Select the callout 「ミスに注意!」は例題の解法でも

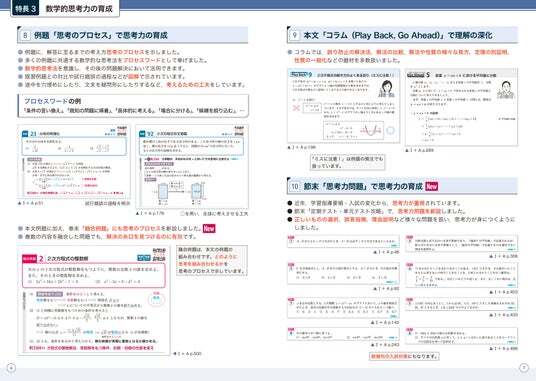click(348, 162)
